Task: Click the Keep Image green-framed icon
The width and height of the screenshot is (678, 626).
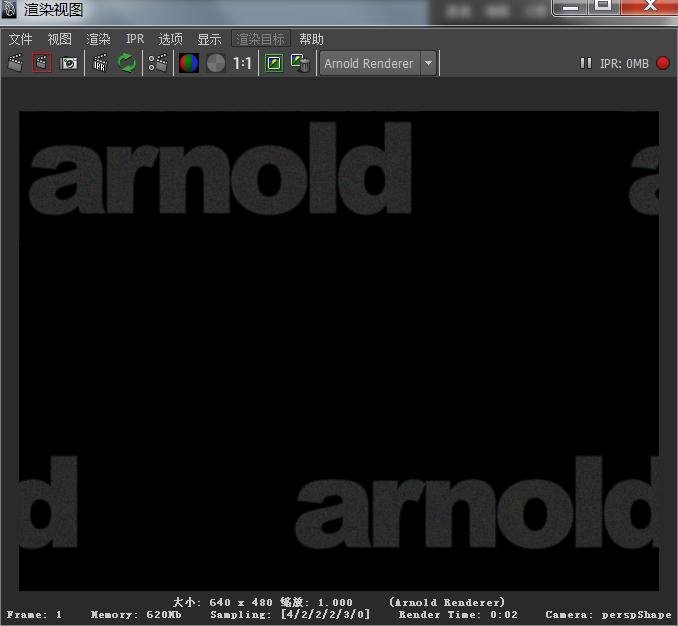Action: coord(274,63)
